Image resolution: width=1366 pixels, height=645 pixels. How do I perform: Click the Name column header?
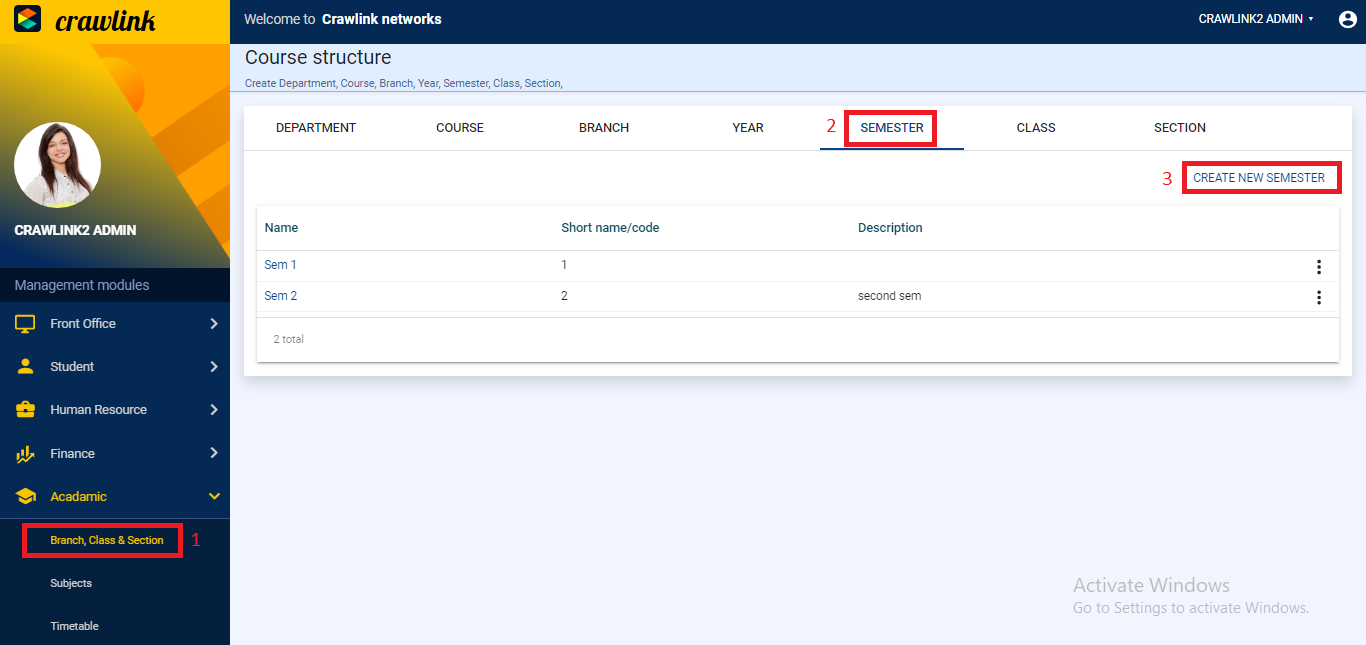click(x=281, y=228)
